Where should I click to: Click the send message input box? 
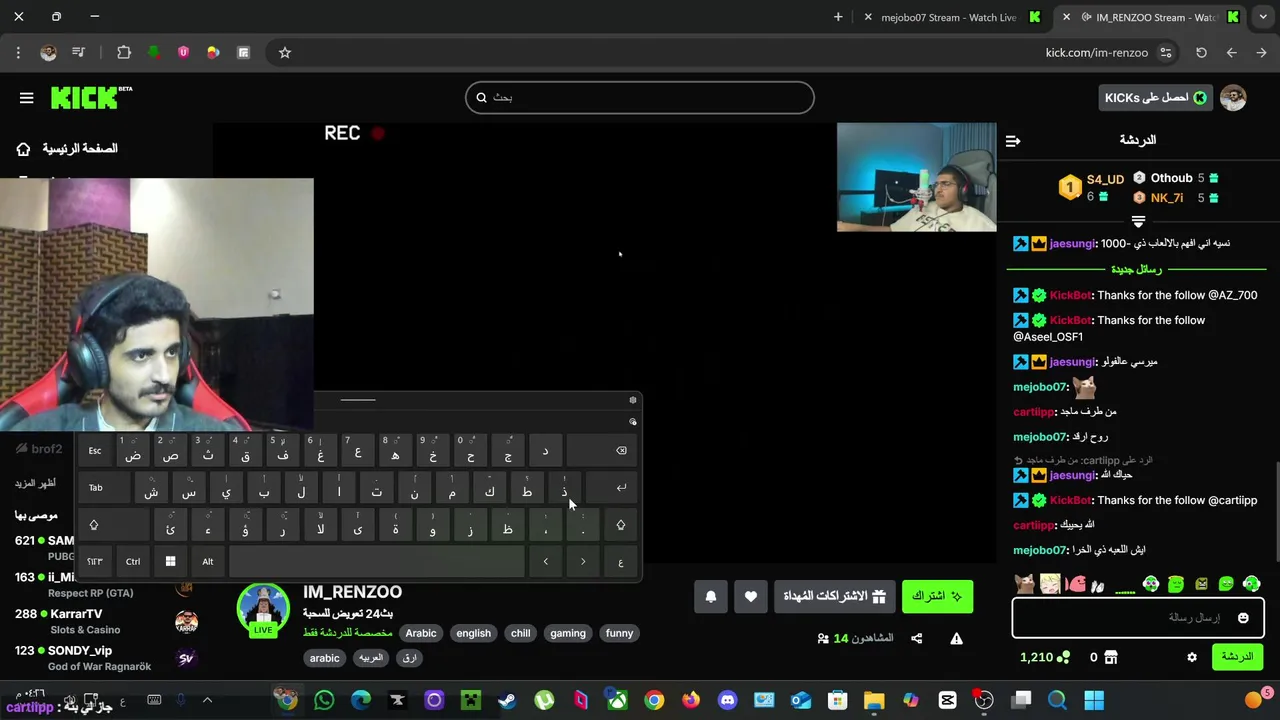[x=1138, y=618]
